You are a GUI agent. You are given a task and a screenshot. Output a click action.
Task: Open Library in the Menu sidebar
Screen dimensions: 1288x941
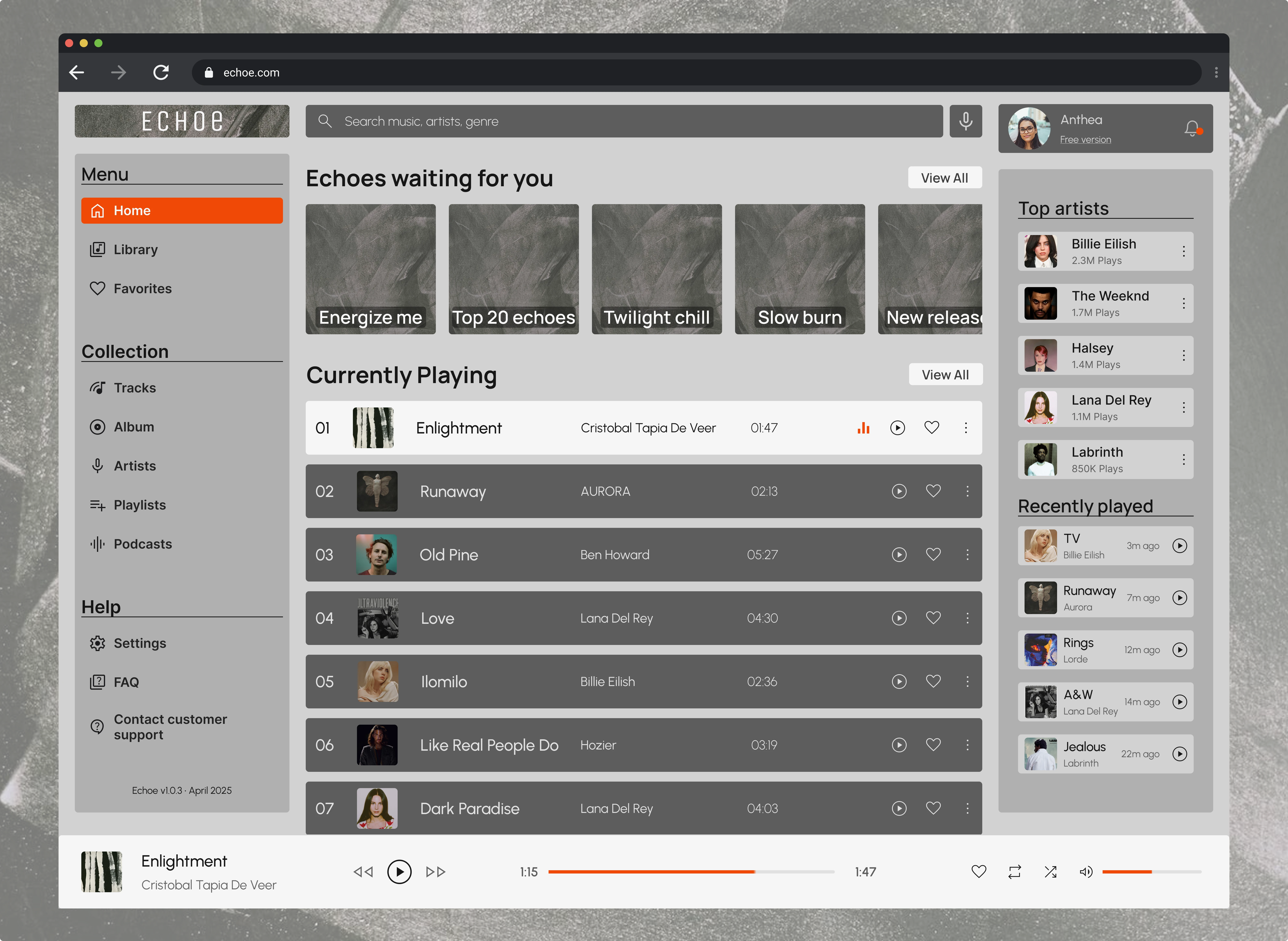tap(136, 249)
